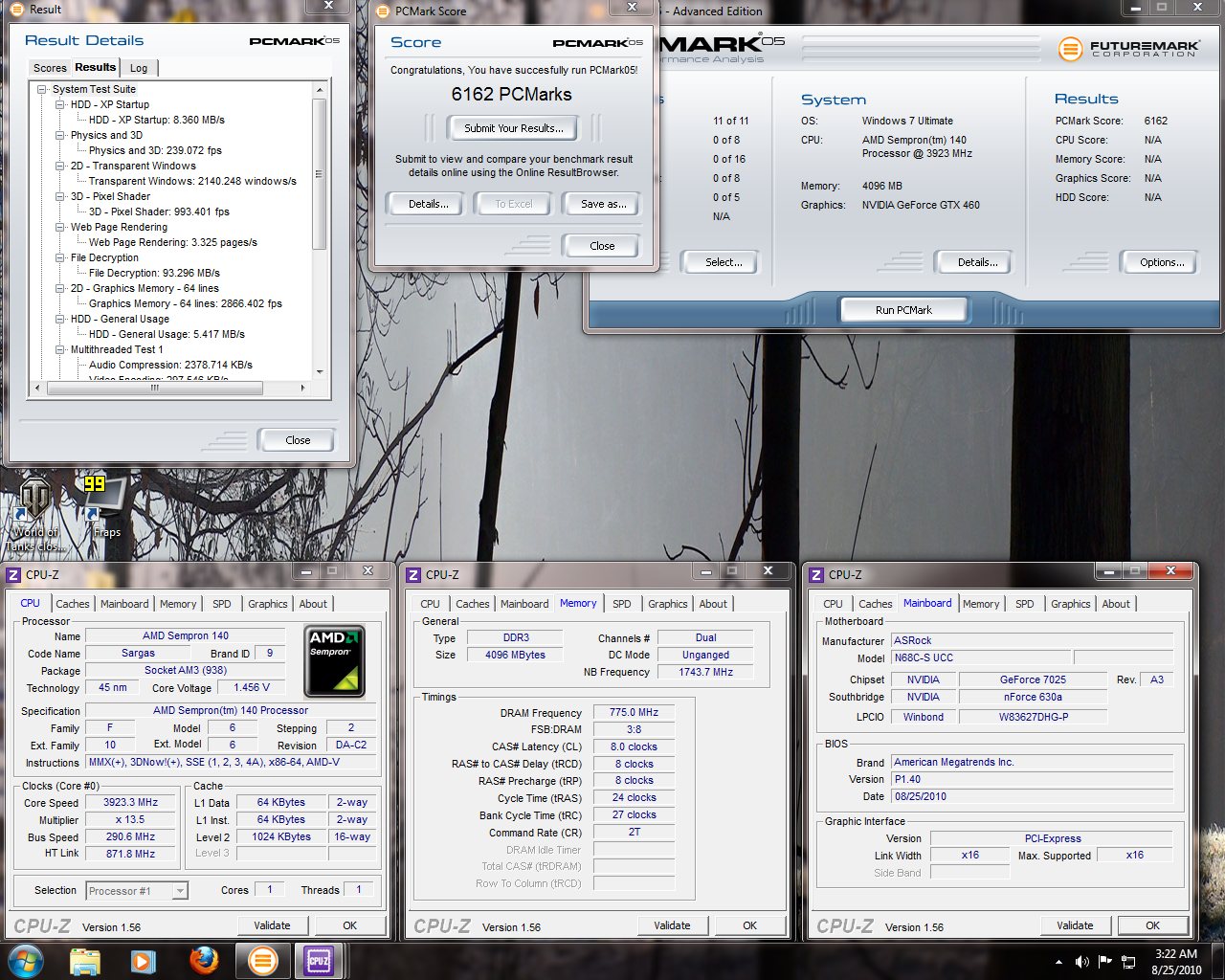Click OK in the Memory CPU-Z window
This screenshot has width=1225, height=980.
tap(749, 925)
